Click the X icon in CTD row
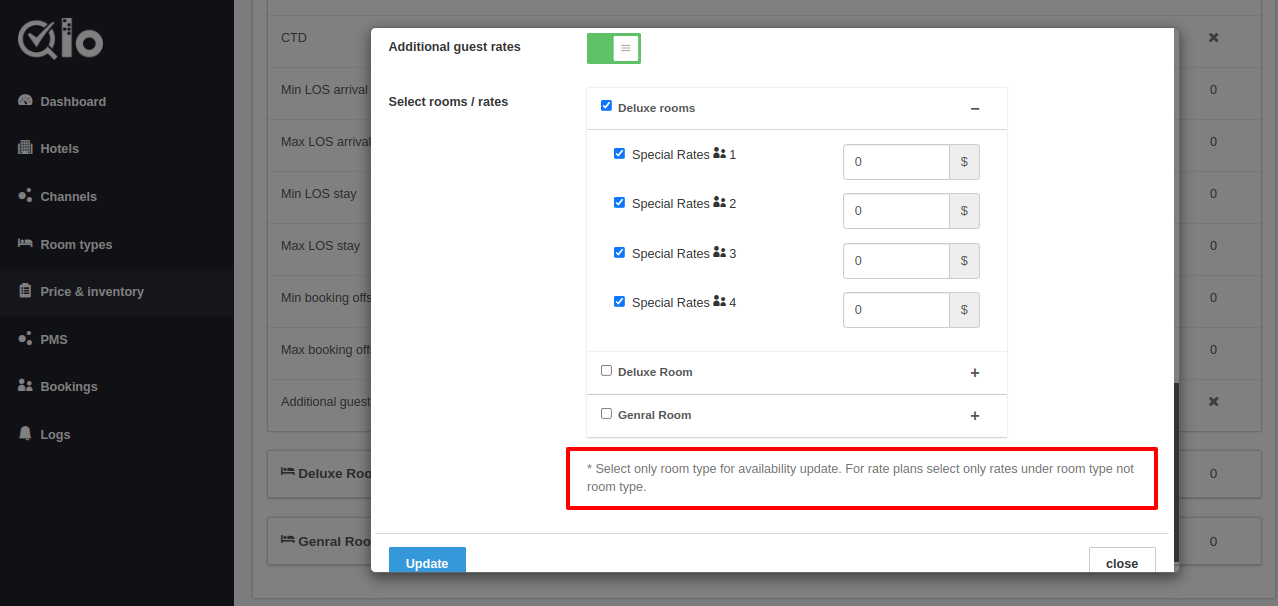This screenshot has height=606, width=1278. click(1213, 37)
